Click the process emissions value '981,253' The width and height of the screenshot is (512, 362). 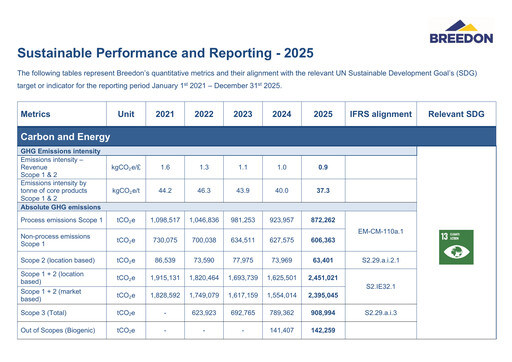coord(243,220)
